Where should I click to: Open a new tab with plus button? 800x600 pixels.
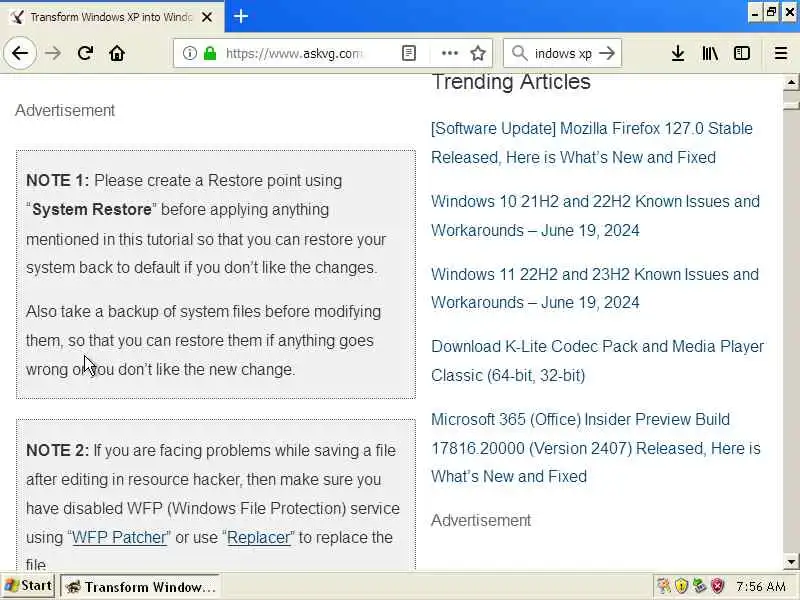click(241, 16)
